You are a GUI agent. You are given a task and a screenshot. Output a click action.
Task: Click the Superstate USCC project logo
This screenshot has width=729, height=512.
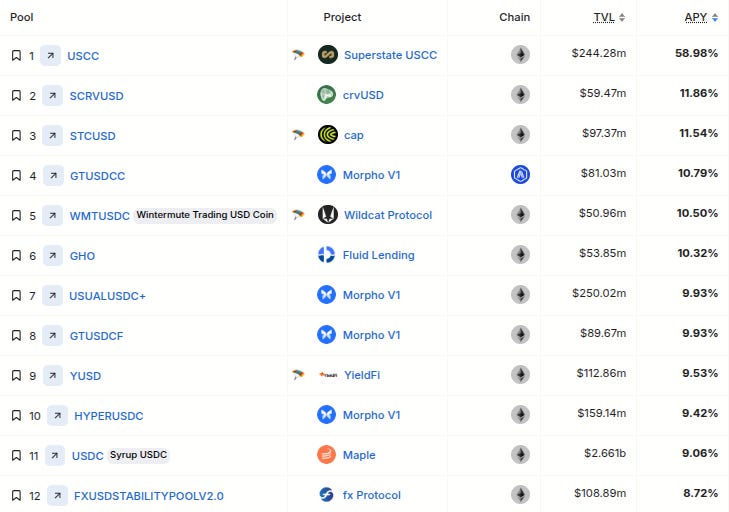(x=328, y=55)
